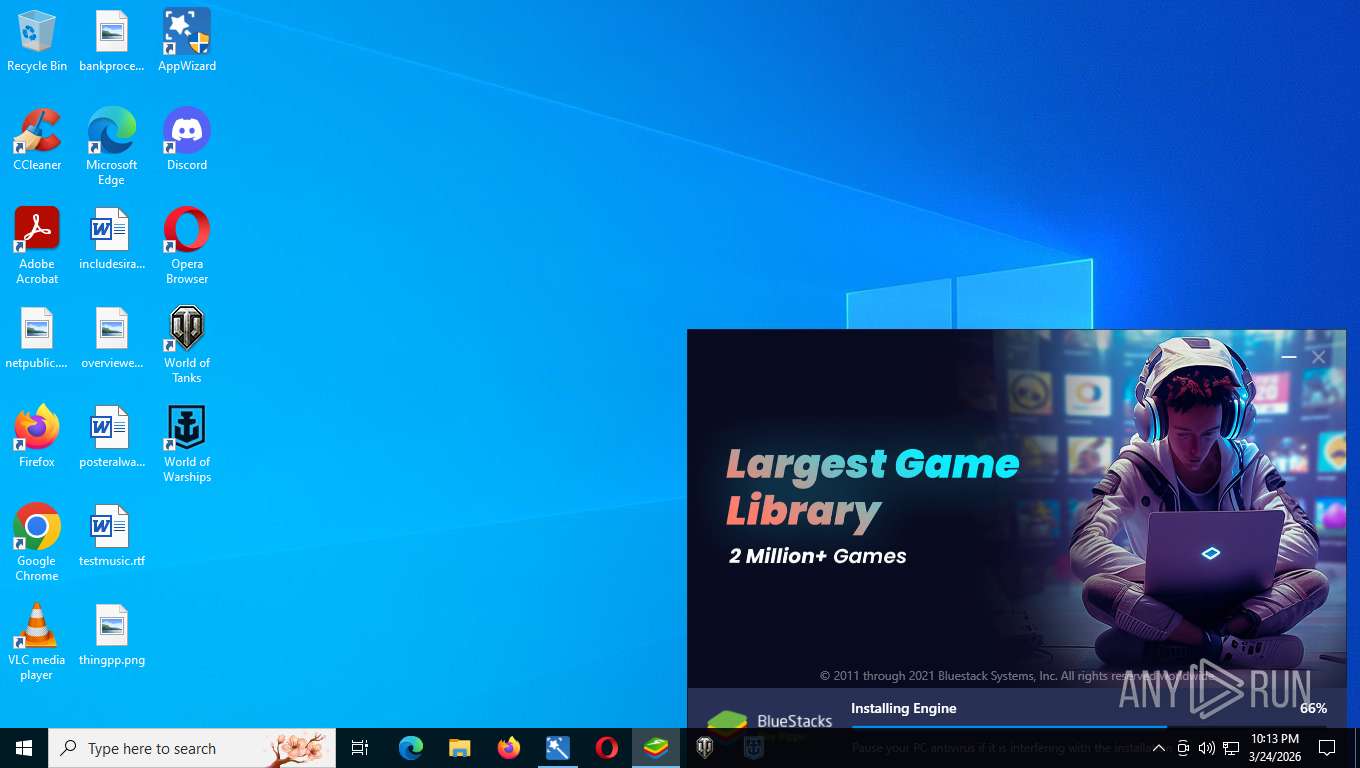This screenshot has height=768, width=1360.
Task: Launch AppWizard desktop shortcut
Action: coord(187,41)
